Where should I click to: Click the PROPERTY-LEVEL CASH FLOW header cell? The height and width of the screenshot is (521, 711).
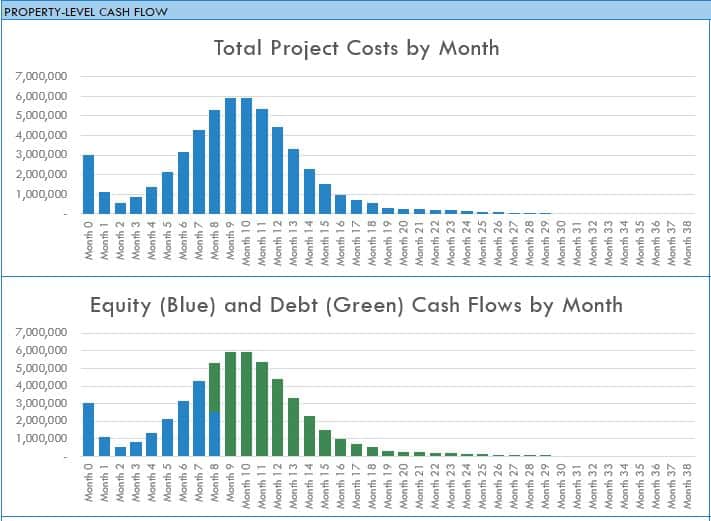[x=86, y=11]
